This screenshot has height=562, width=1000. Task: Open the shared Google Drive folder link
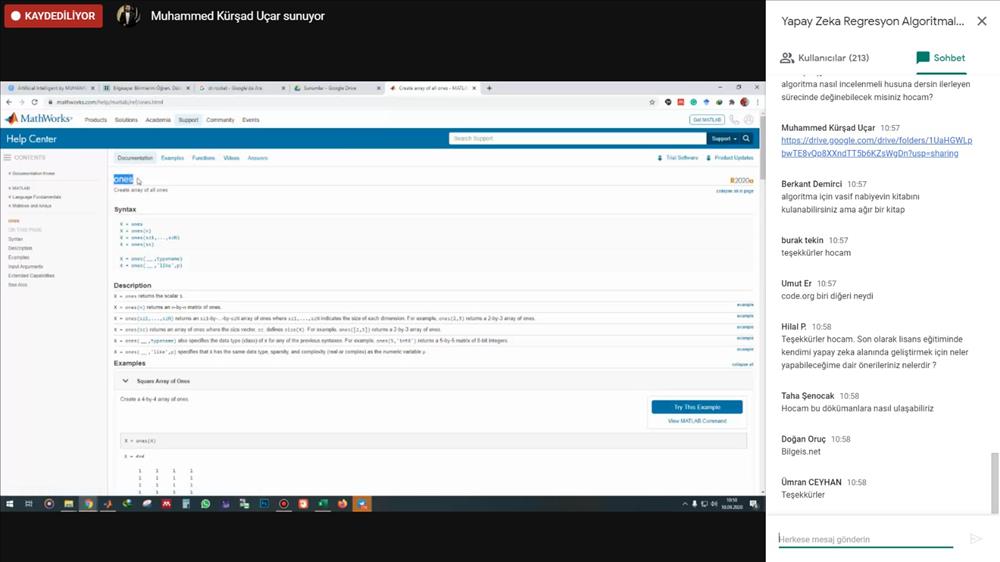(876, 147)
